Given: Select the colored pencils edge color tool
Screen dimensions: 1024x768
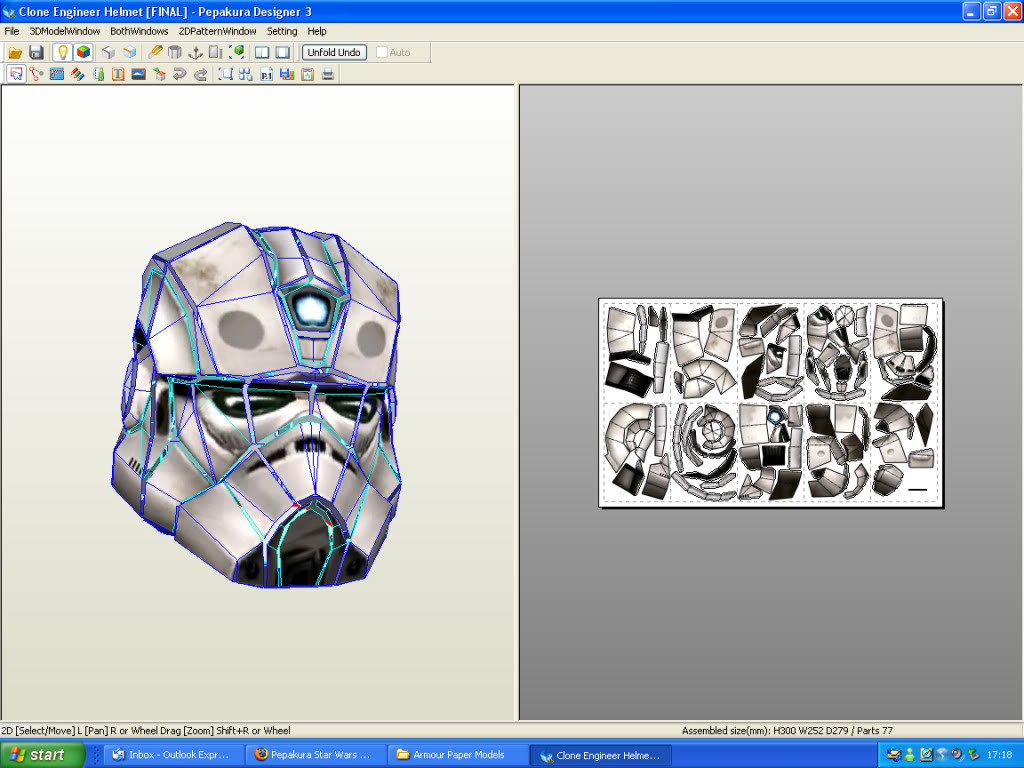Looking at the screenshot, I should click(x=78, y=74).
